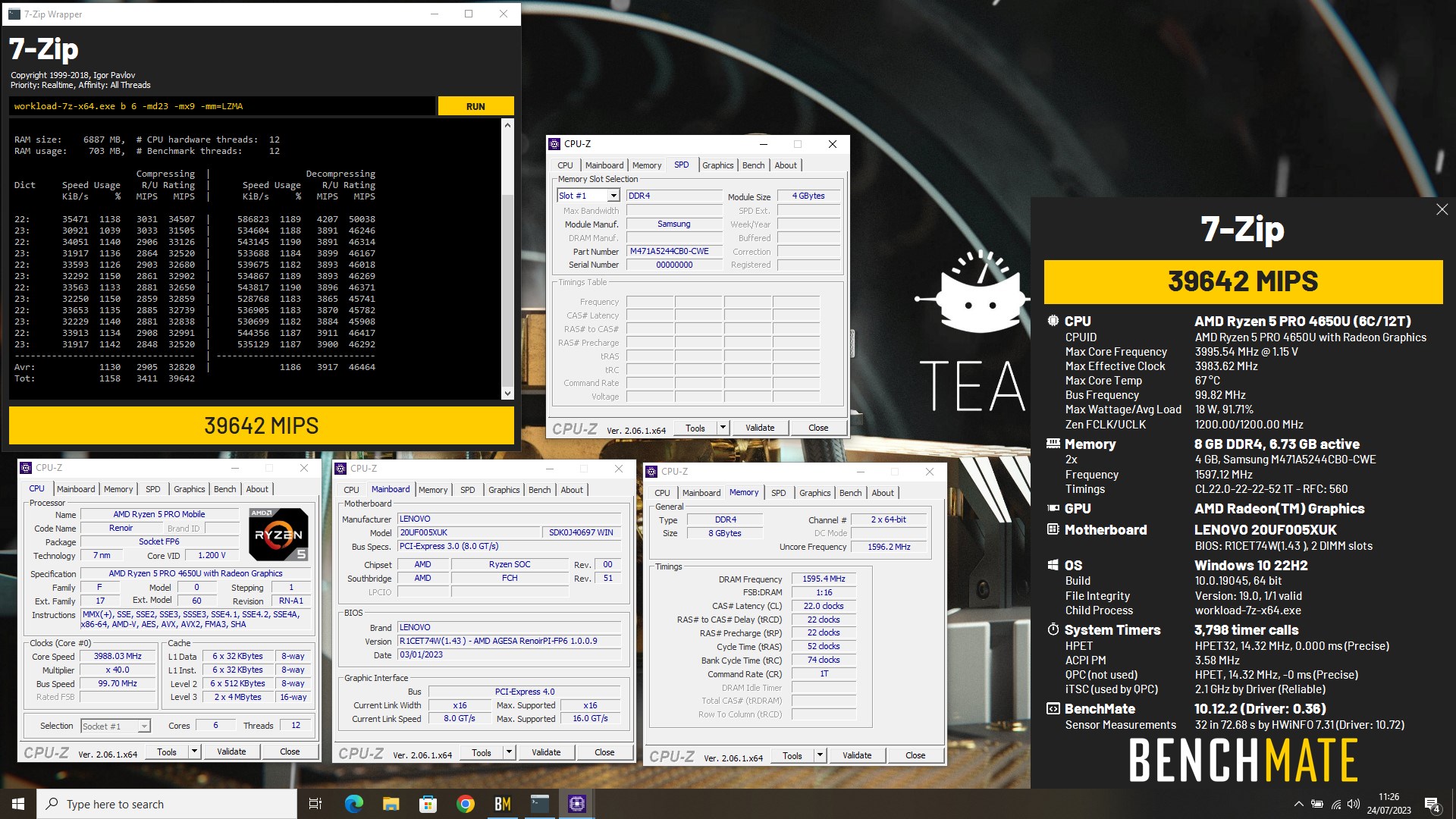Screen dimensions: 1456x819
Task: Click the Core Speed 3988.03 MHz value
Action: (118, 657)
